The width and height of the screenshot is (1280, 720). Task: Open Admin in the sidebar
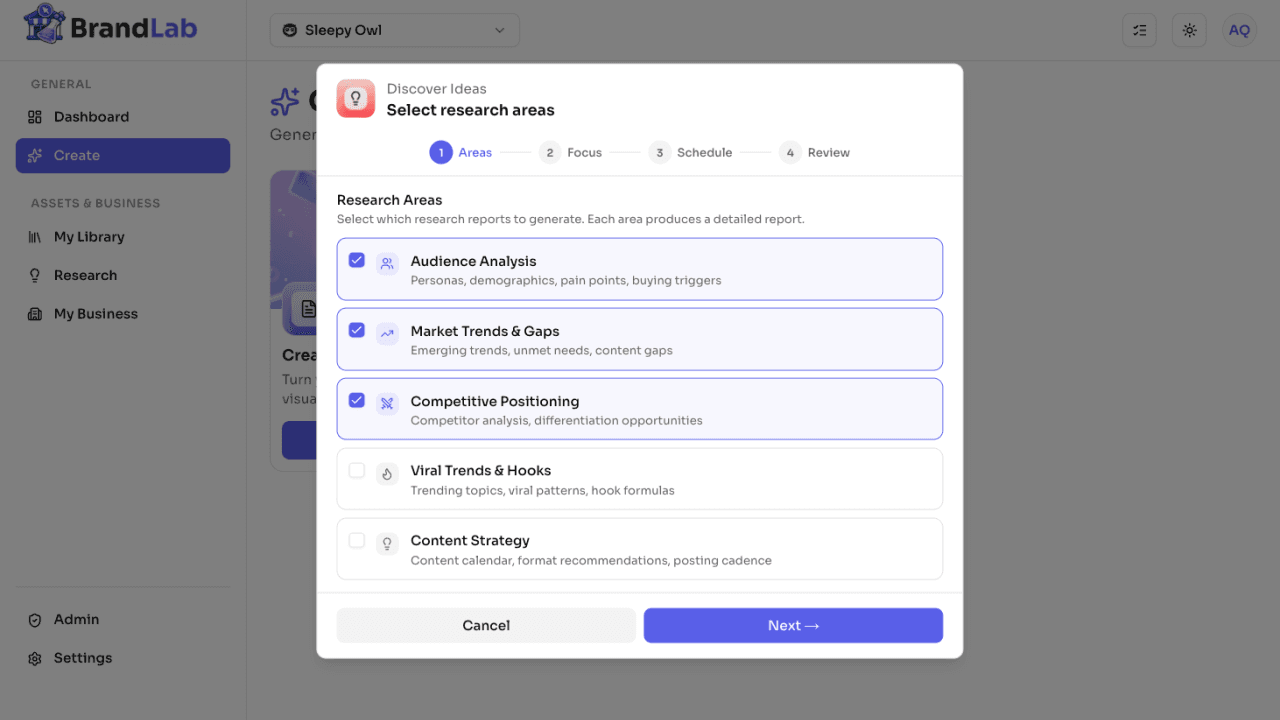pyautogui.click(x=123, y=620)
